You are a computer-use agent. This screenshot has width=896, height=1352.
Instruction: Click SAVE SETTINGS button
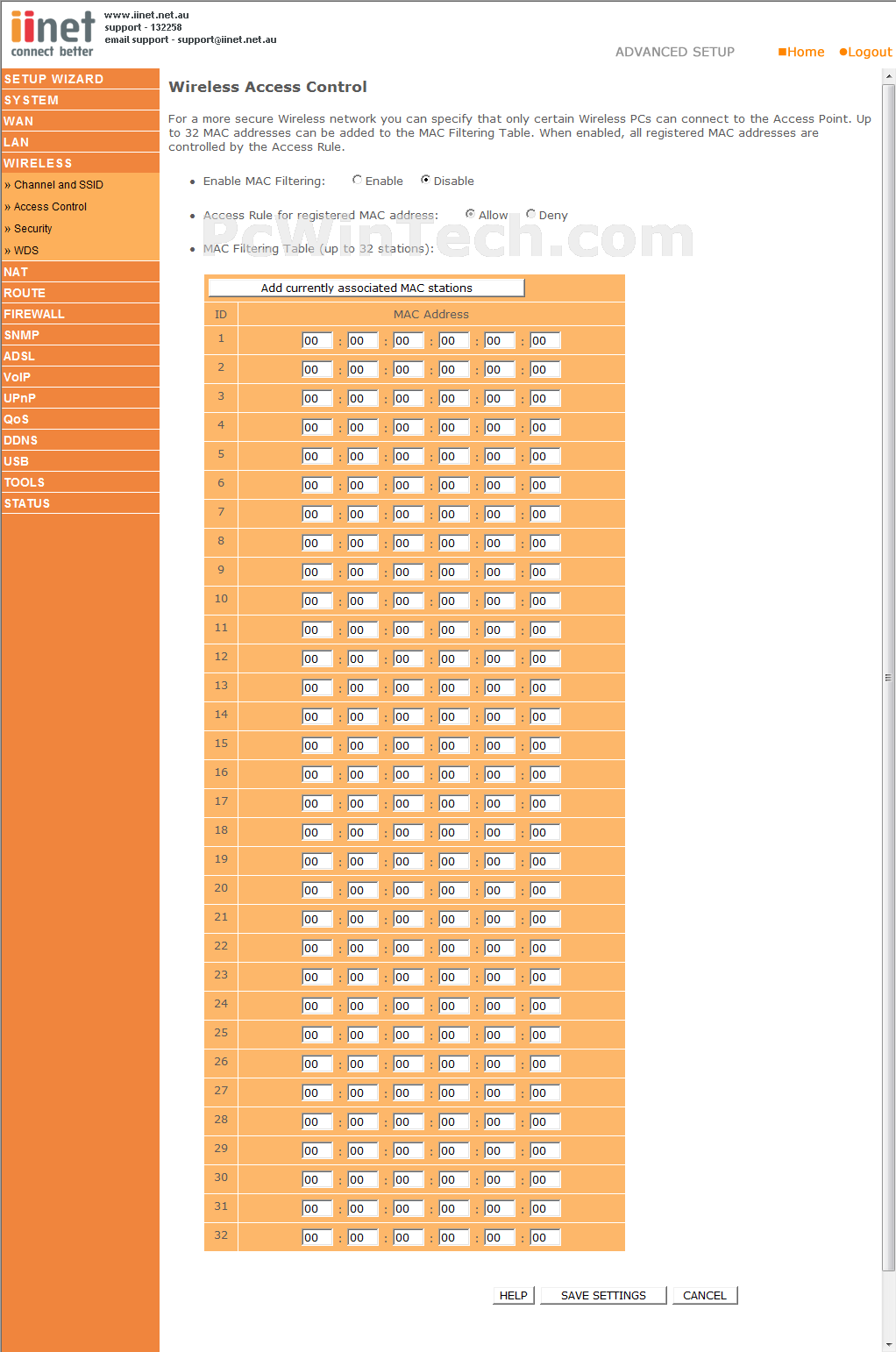[x=603, y=1295]
